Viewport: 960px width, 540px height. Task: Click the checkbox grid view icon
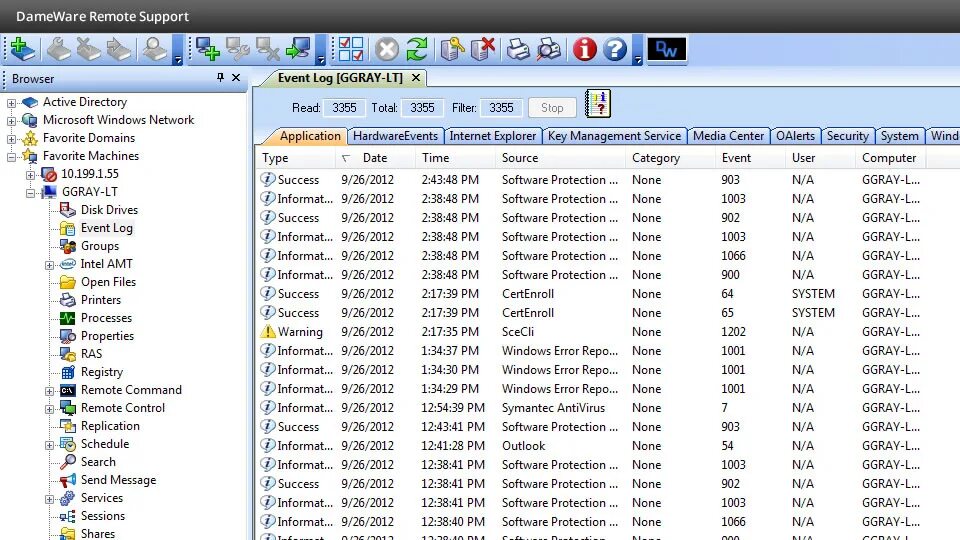click(351, 49)
